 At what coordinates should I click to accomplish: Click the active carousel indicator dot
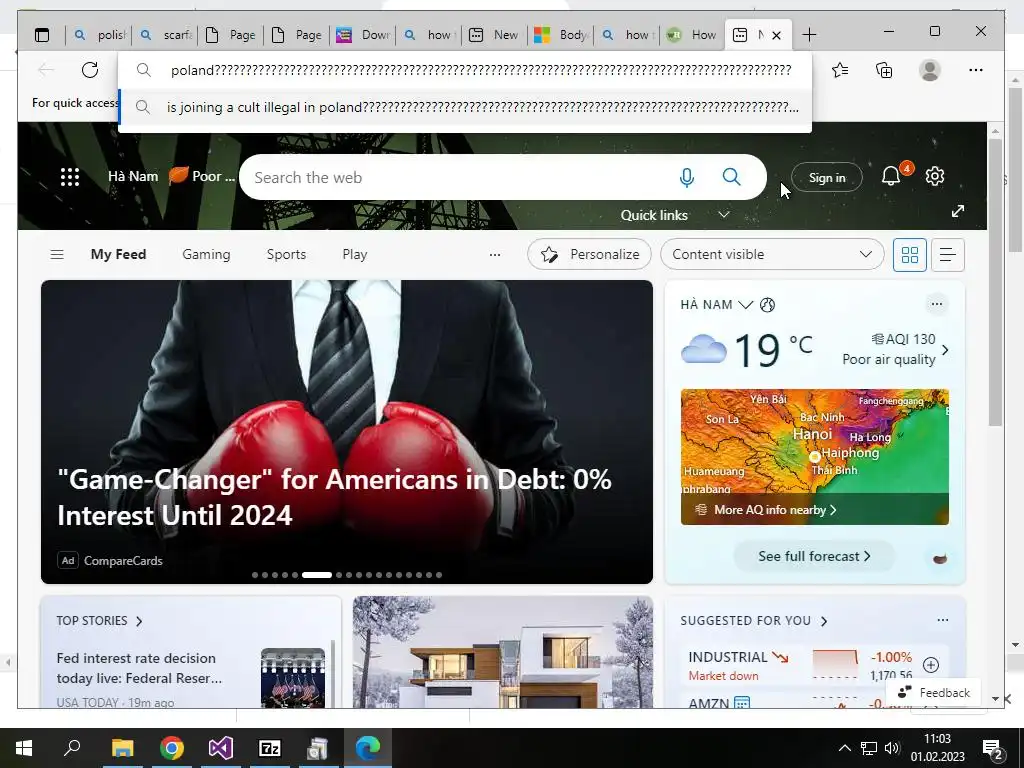click(x=317, y=575)
